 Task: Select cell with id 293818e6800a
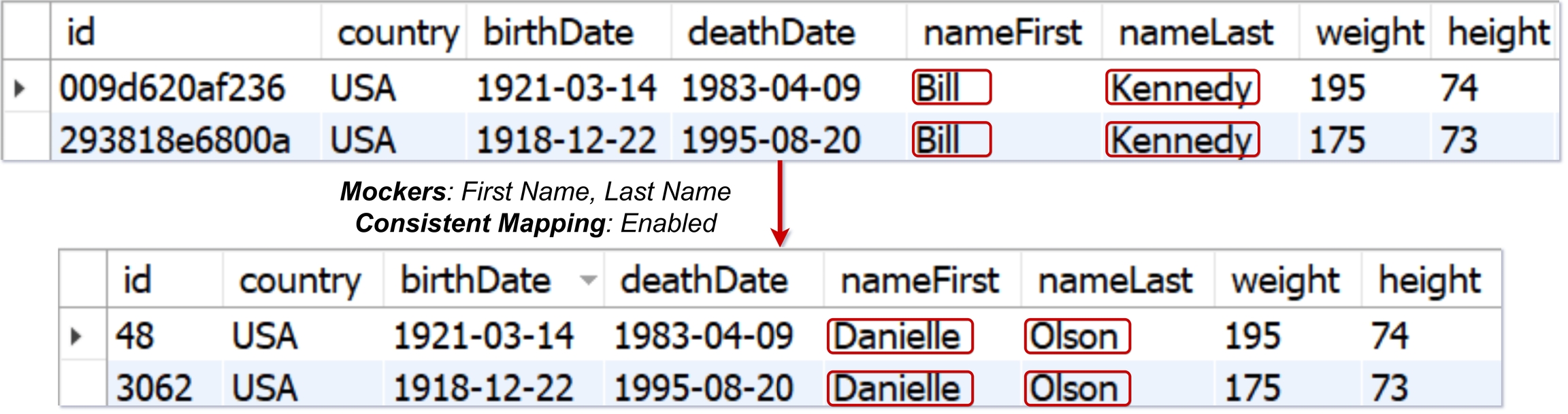(x=174, y=140)
